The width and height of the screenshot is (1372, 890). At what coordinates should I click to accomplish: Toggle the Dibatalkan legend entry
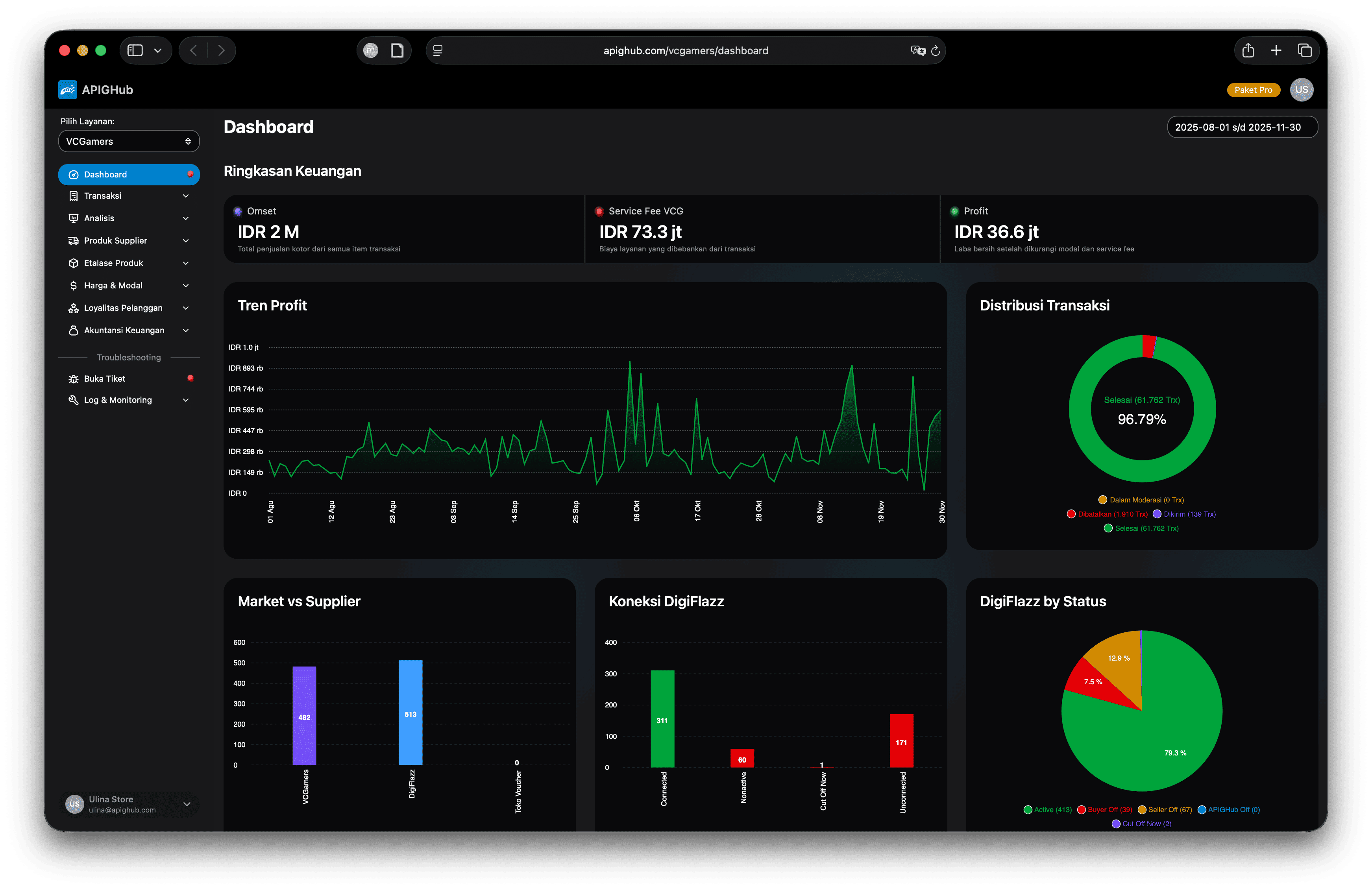pyautogui.click(x=1108, y=513)
